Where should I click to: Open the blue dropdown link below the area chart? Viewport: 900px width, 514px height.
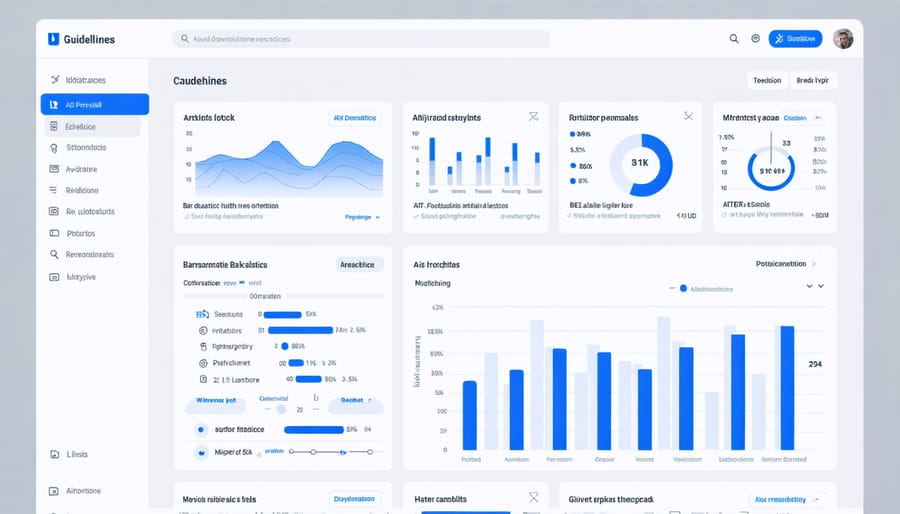tap(362, 217)
